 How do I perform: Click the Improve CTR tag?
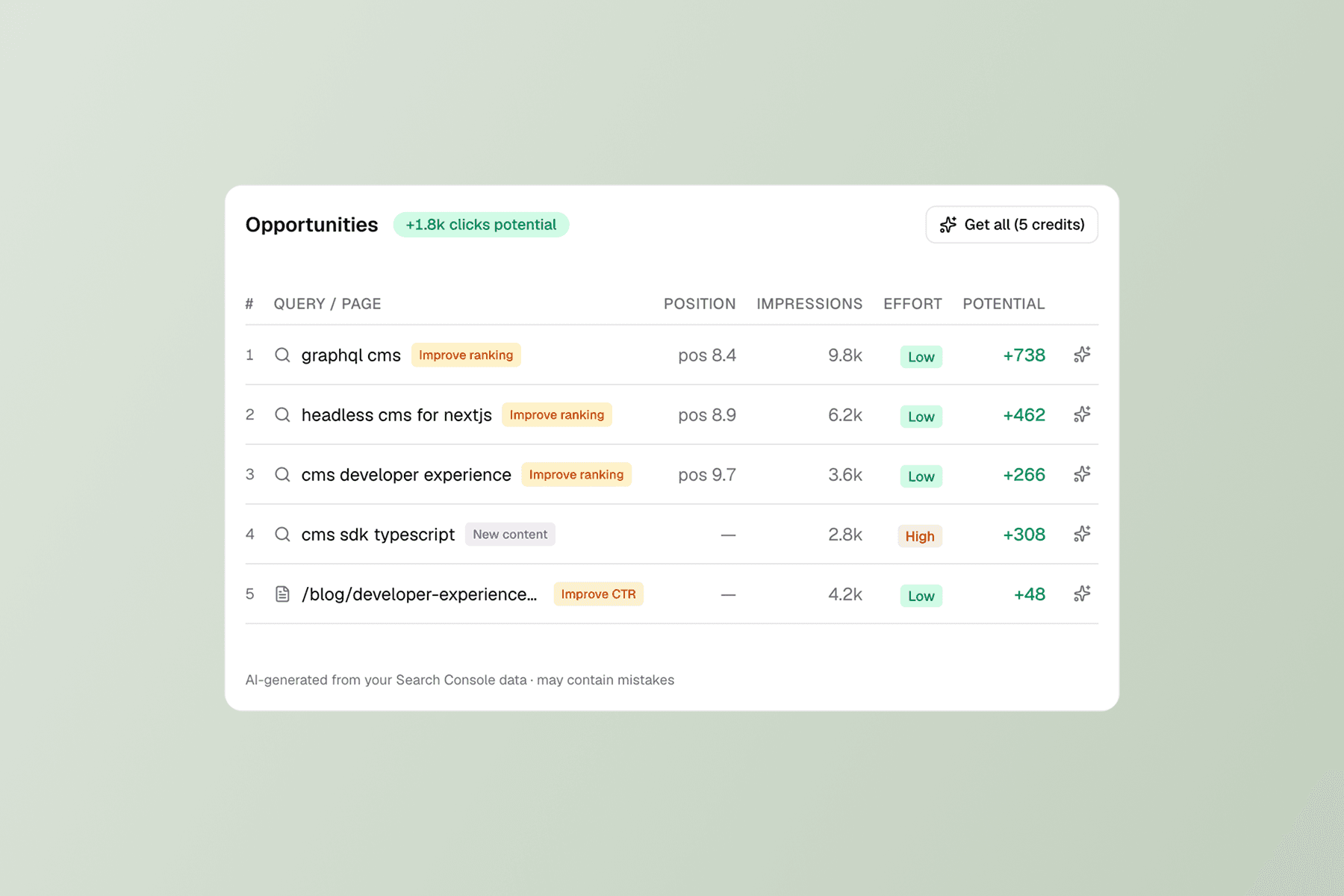pos(598,594)
